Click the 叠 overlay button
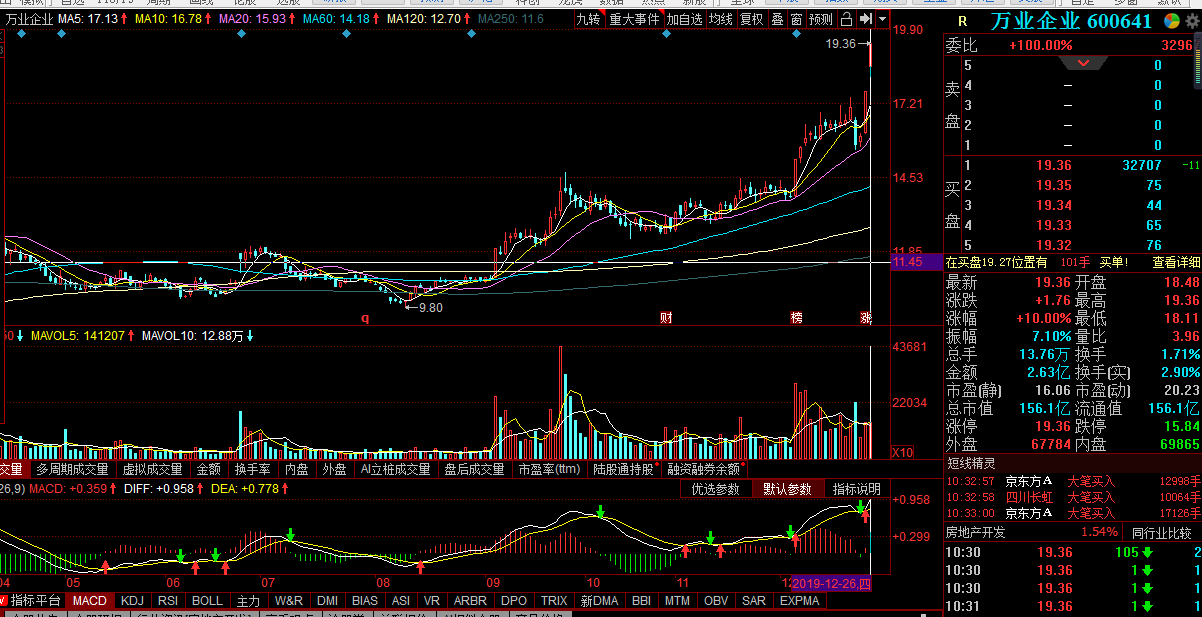The image size is (1202, 617). click(777, 19)
